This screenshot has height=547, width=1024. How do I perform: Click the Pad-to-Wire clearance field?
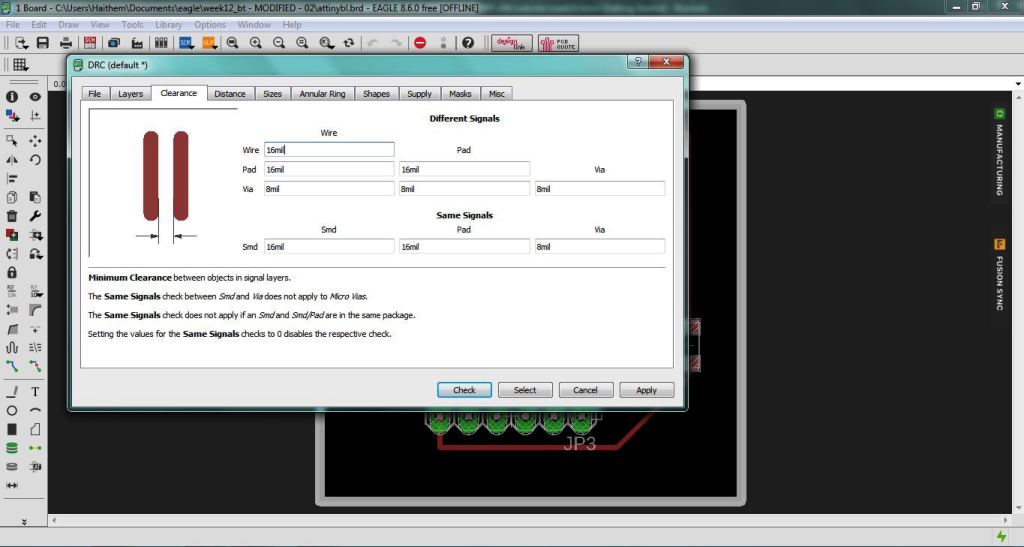[329, 169]
